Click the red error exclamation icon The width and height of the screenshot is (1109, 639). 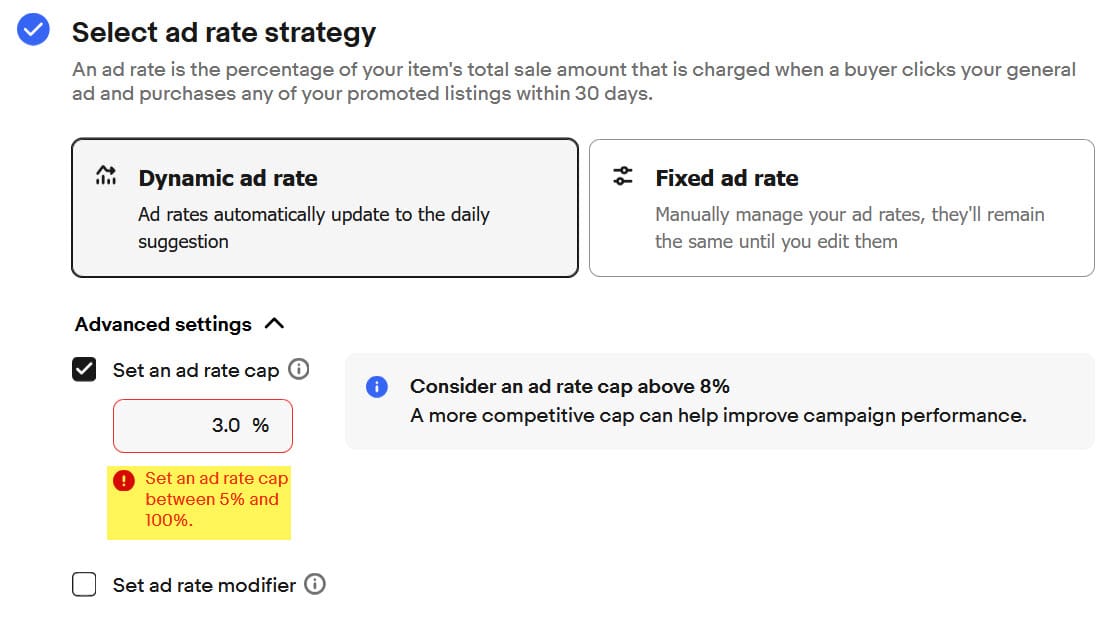125,480
